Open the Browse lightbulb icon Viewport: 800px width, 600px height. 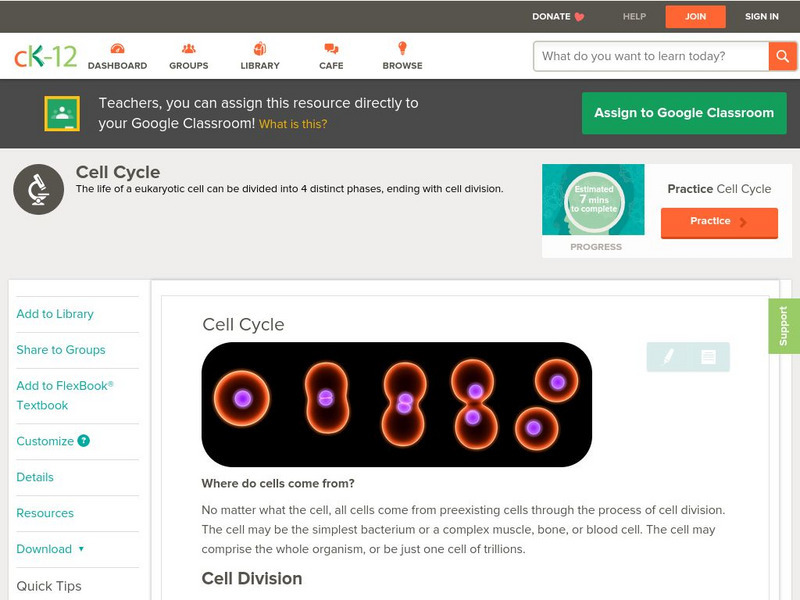(402, 49)
